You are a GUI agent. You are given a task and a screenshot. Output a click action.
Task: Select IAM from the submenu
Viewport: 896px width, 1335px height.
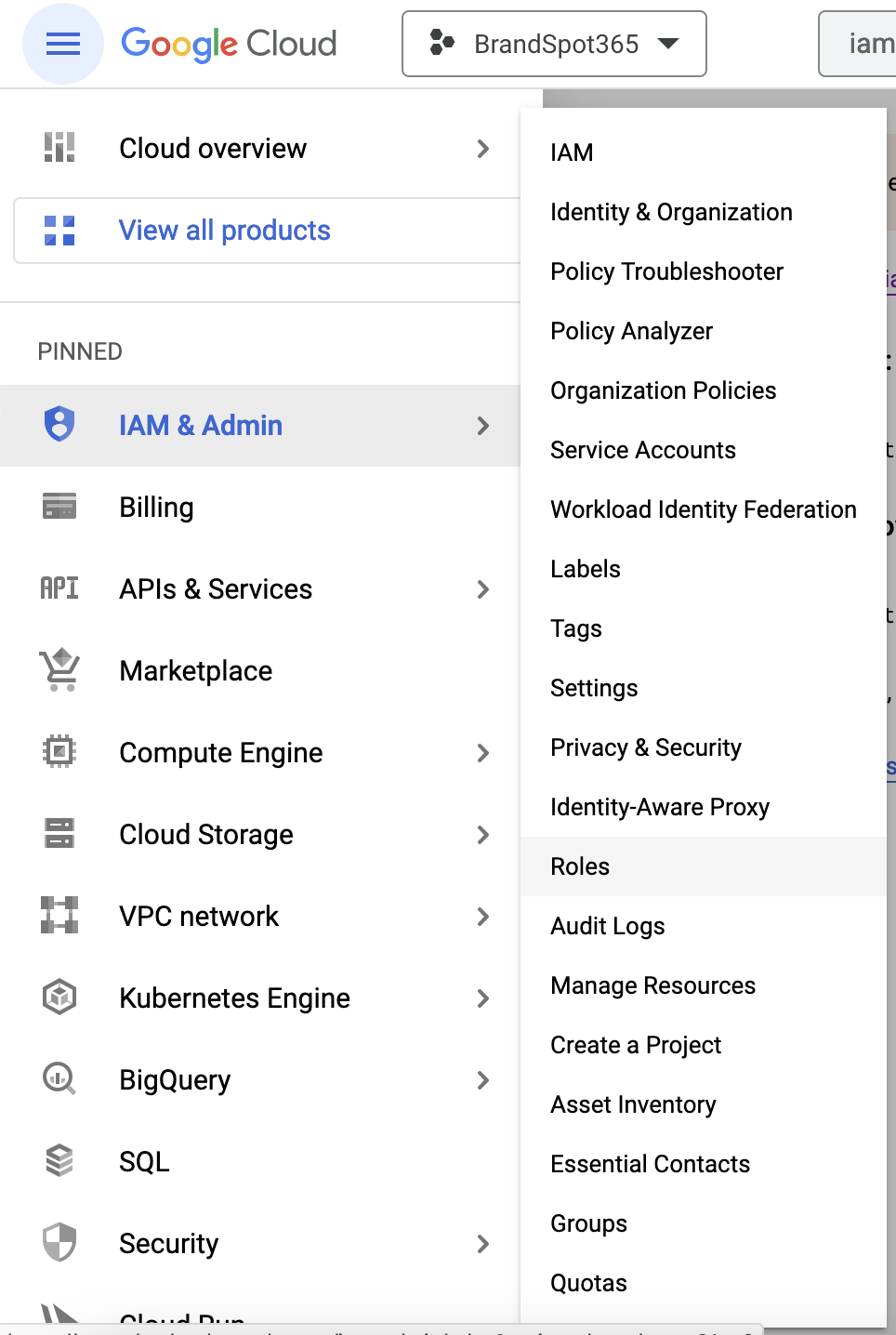pos(703,152)
